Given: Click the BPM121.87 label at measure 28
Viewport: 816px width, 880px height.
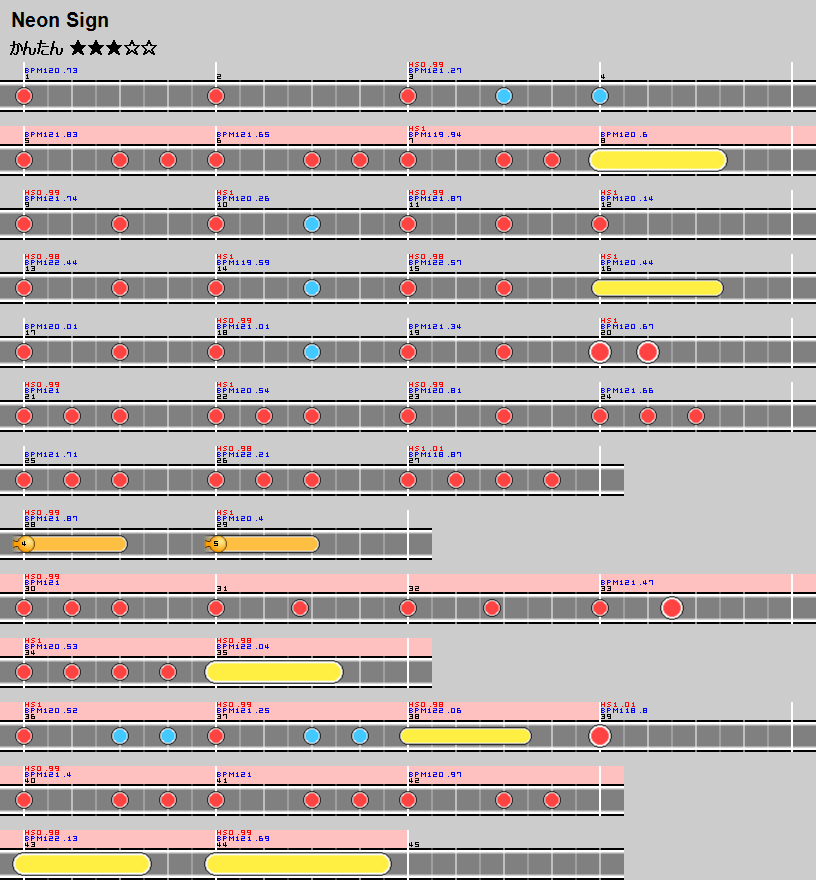Looking at the screenshot, I should (x=51, y=519).
